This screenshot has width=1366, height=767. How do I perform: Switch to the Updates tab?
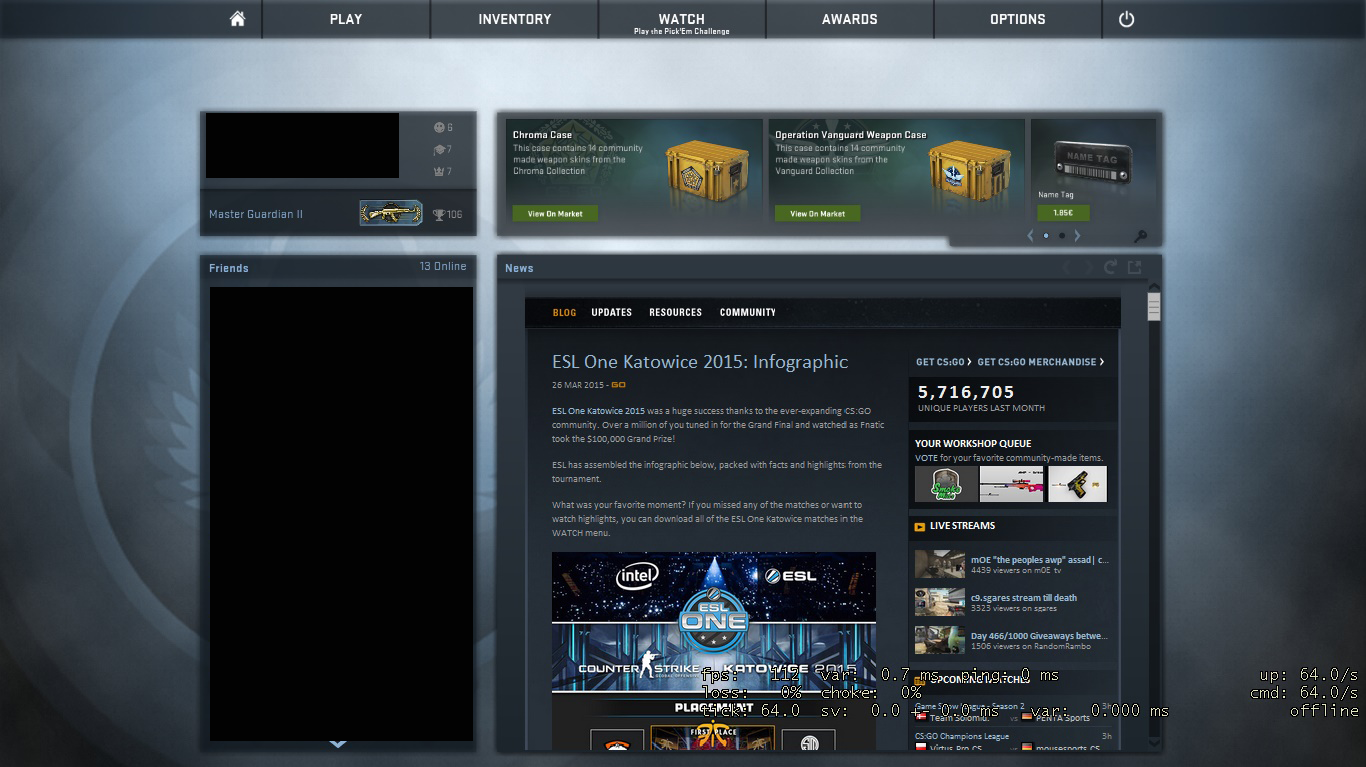click(611, 312)
